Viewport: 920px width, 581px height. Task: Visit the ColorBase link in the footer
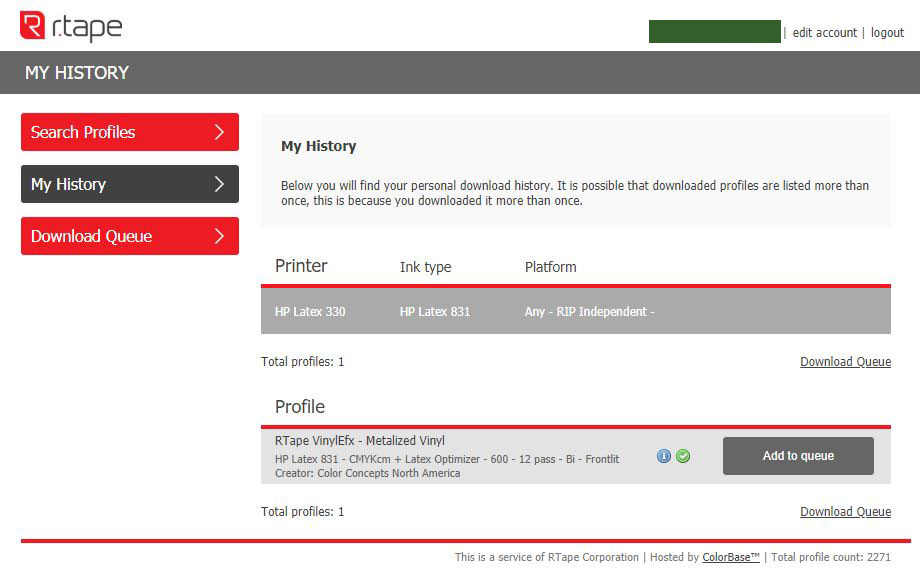coord(730,557)
